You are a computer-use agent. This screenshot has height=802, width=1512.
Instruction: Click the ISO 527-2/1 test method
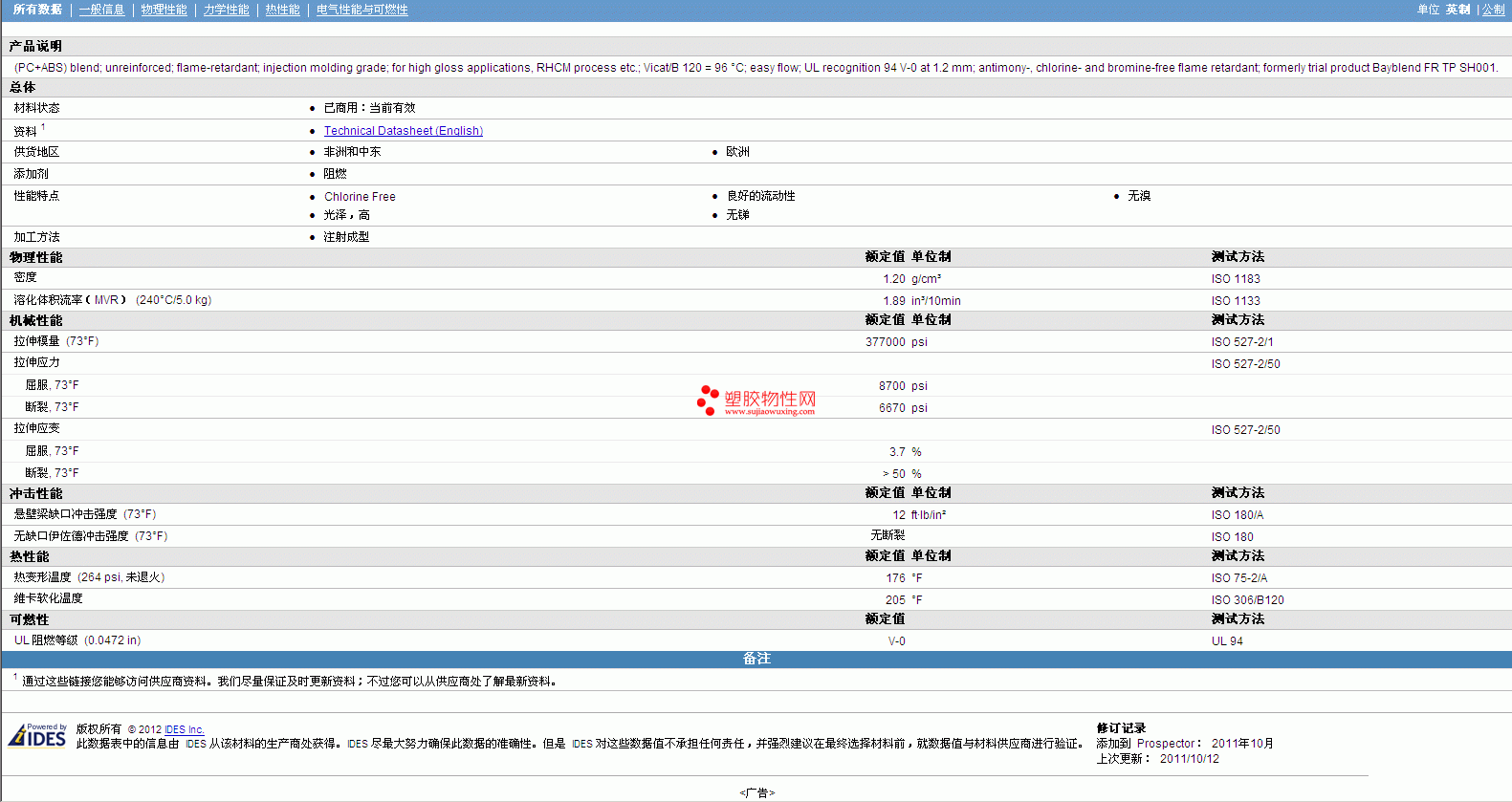pyautogui.click(x=1242, y=342)
